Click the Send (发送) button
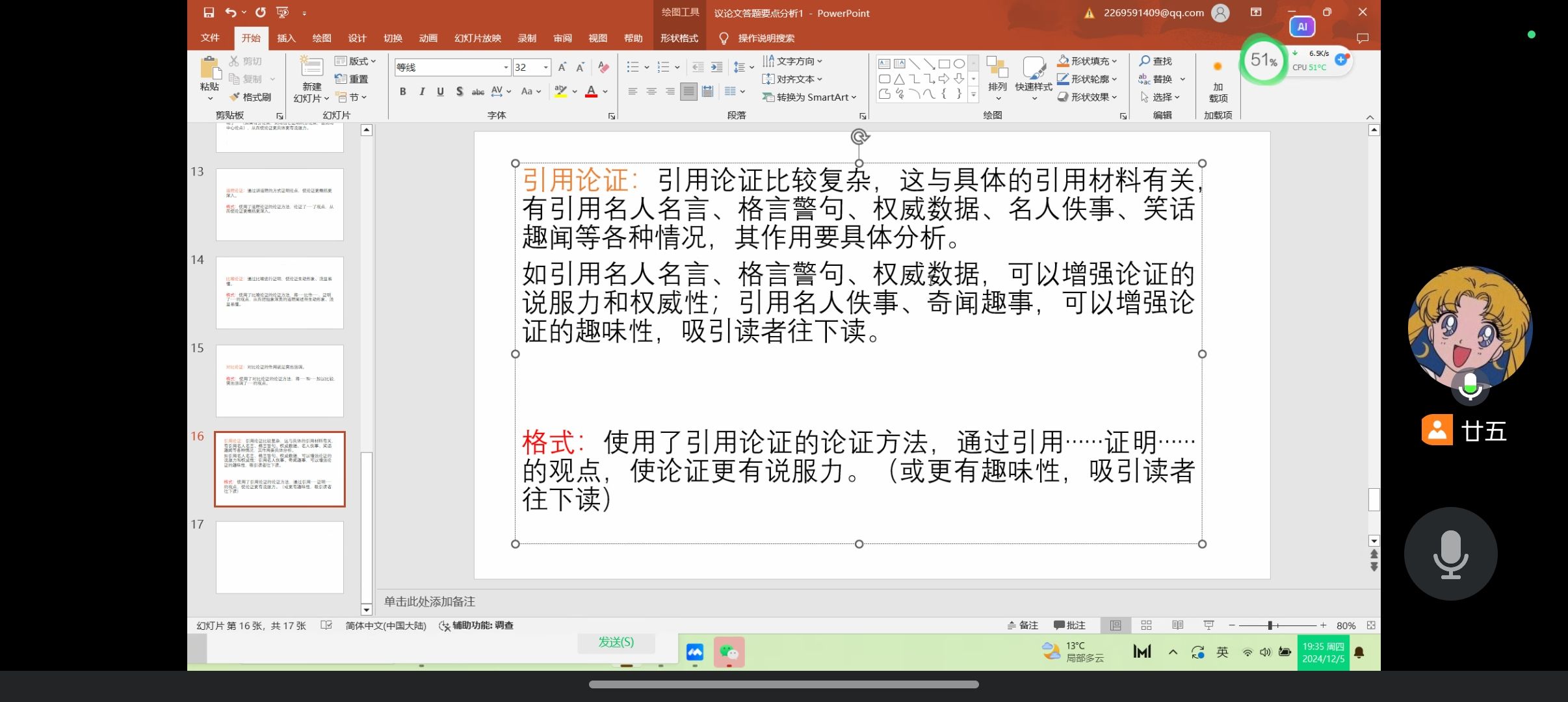The image size is (1568, 702). (616, 642)
